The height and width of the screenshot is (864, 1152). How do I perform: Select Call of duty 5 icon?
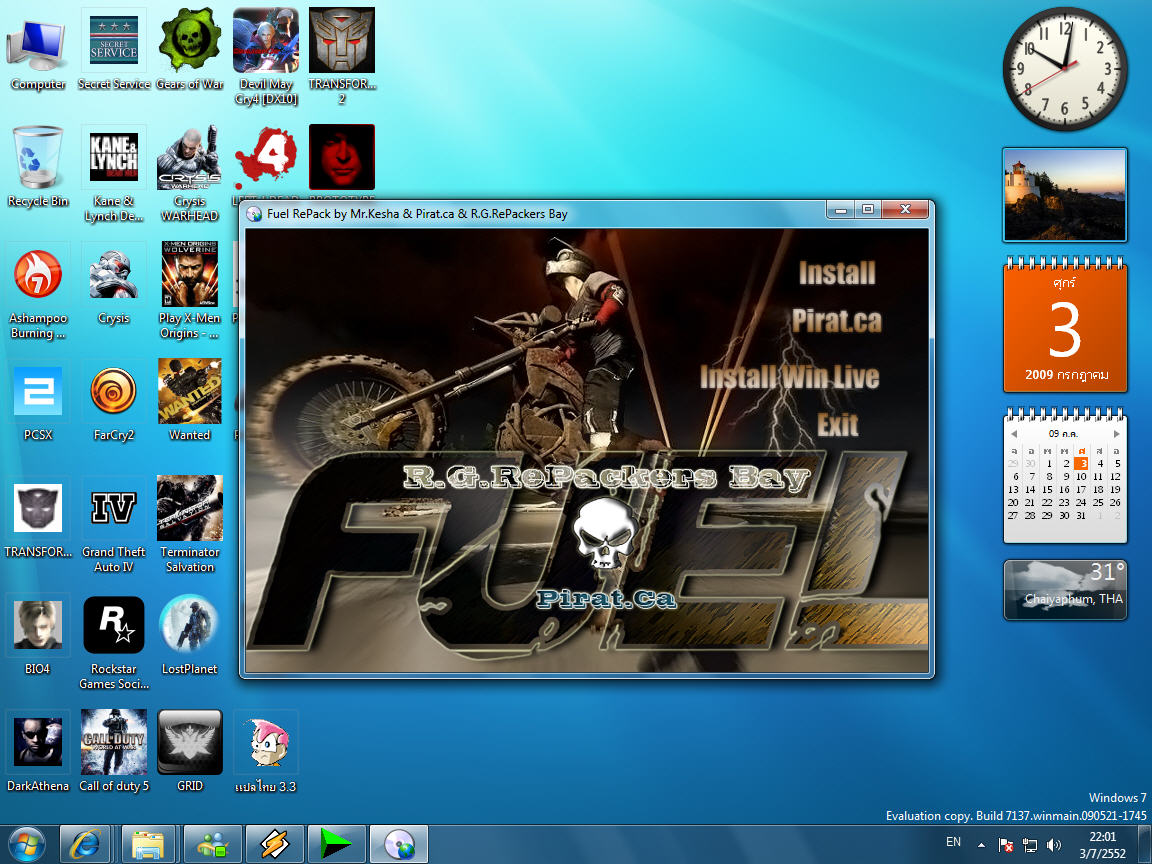click(x=113, y=742)
